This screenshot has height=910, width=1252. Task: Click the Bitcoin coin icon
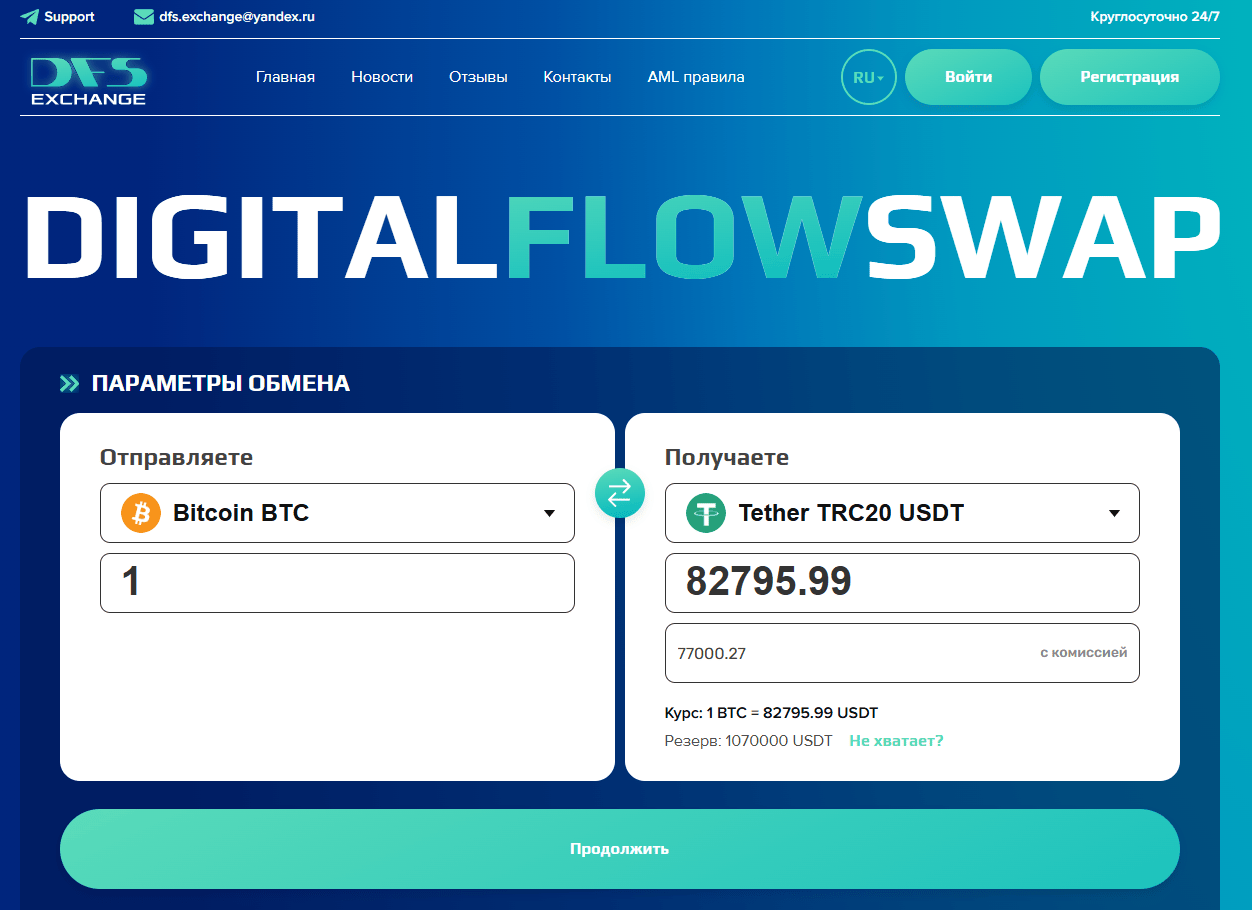point(141,513)
